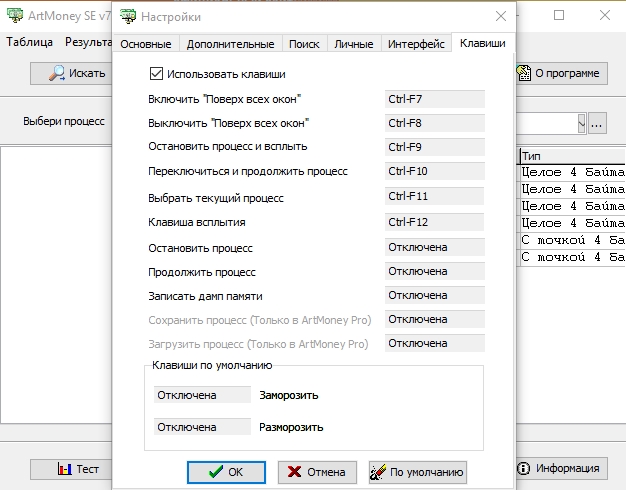Click hotkey field for Записать дамп памяти

435,295
